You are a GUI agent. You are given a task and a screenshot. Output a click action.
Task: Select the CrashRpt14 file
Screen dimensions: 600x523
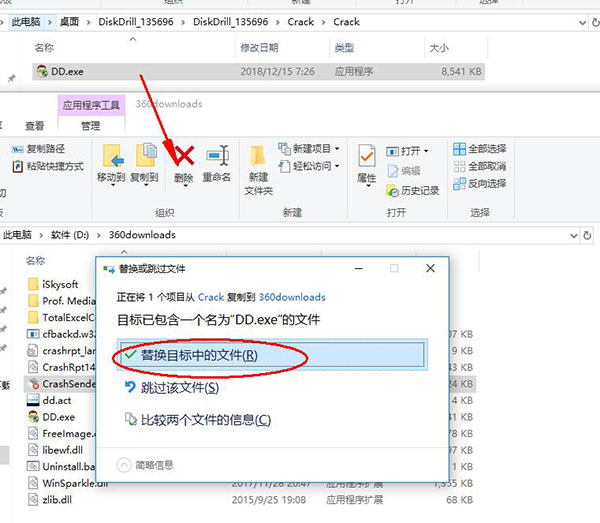tap(61, 367)
